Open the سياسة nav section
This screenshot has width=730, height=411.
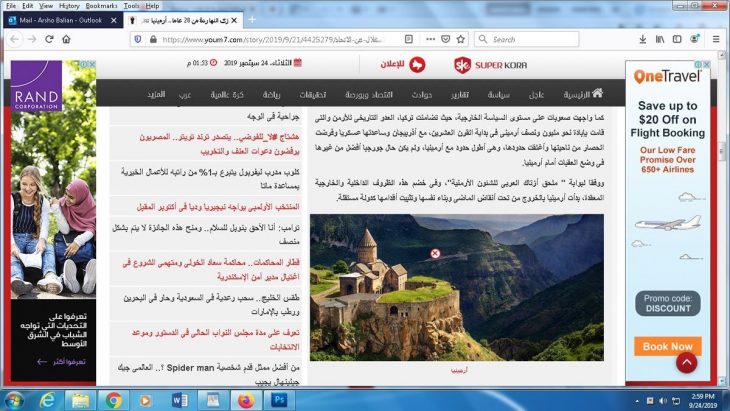(x=499, y=94)
